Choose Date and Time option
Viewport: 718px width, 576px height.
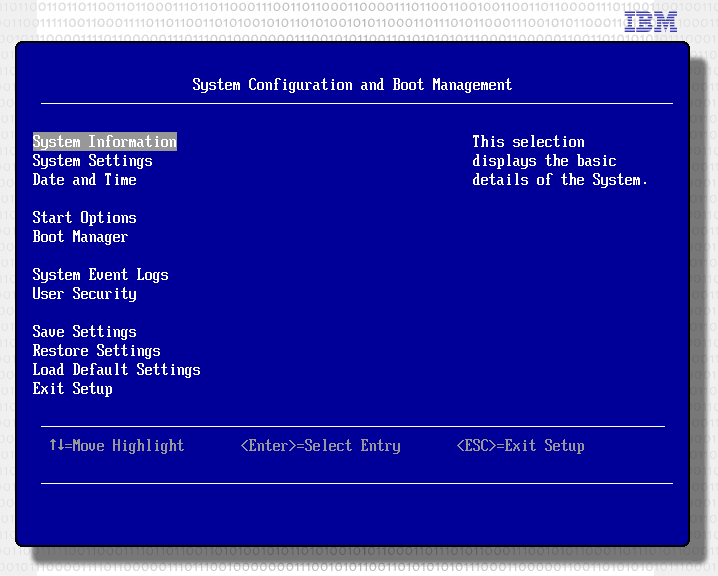(85, 180)
